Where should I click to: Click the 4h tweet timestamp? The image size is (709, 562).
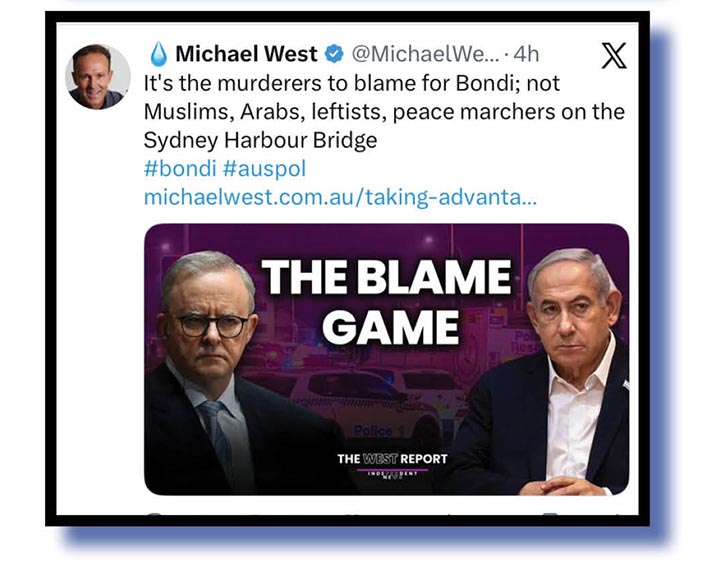(x=526, y=54)
